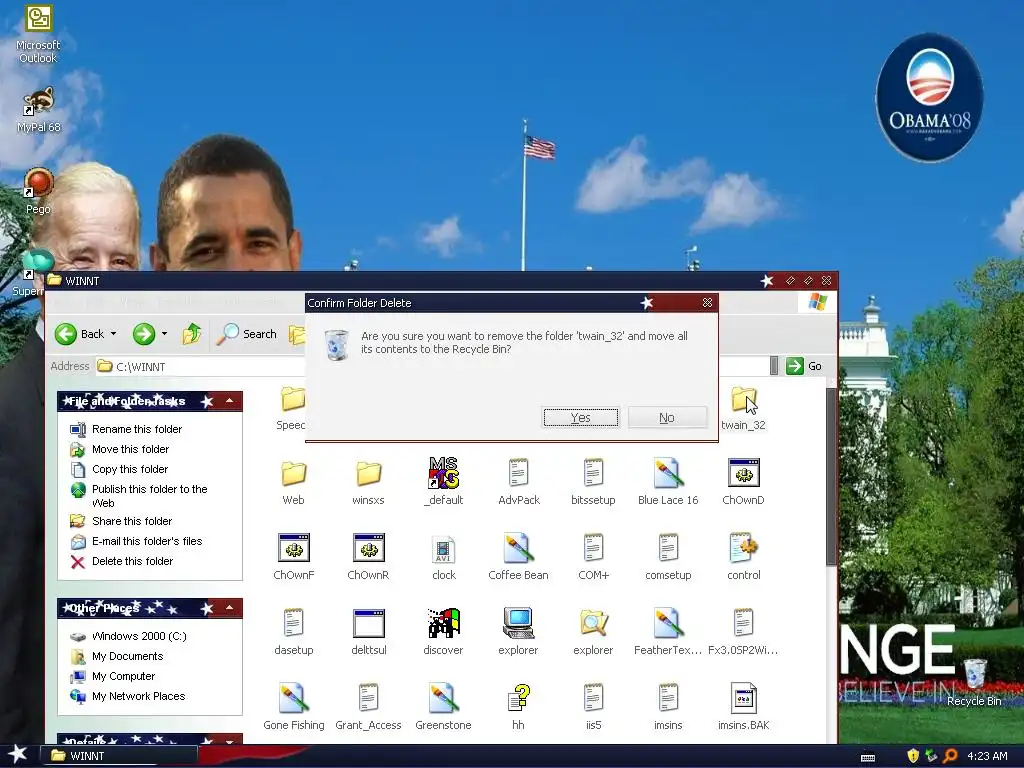Image resolution: width=1024 pixels, height=768 pixels.
Task: Select the Blue Lace 16 bitmap
Action: pyautogui.click(x=668, y=482)
